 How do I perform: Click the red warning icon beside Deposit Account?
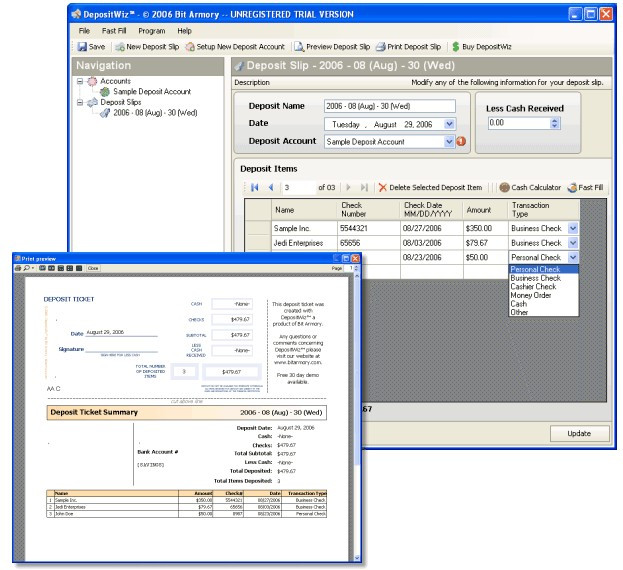coord(461,141)
